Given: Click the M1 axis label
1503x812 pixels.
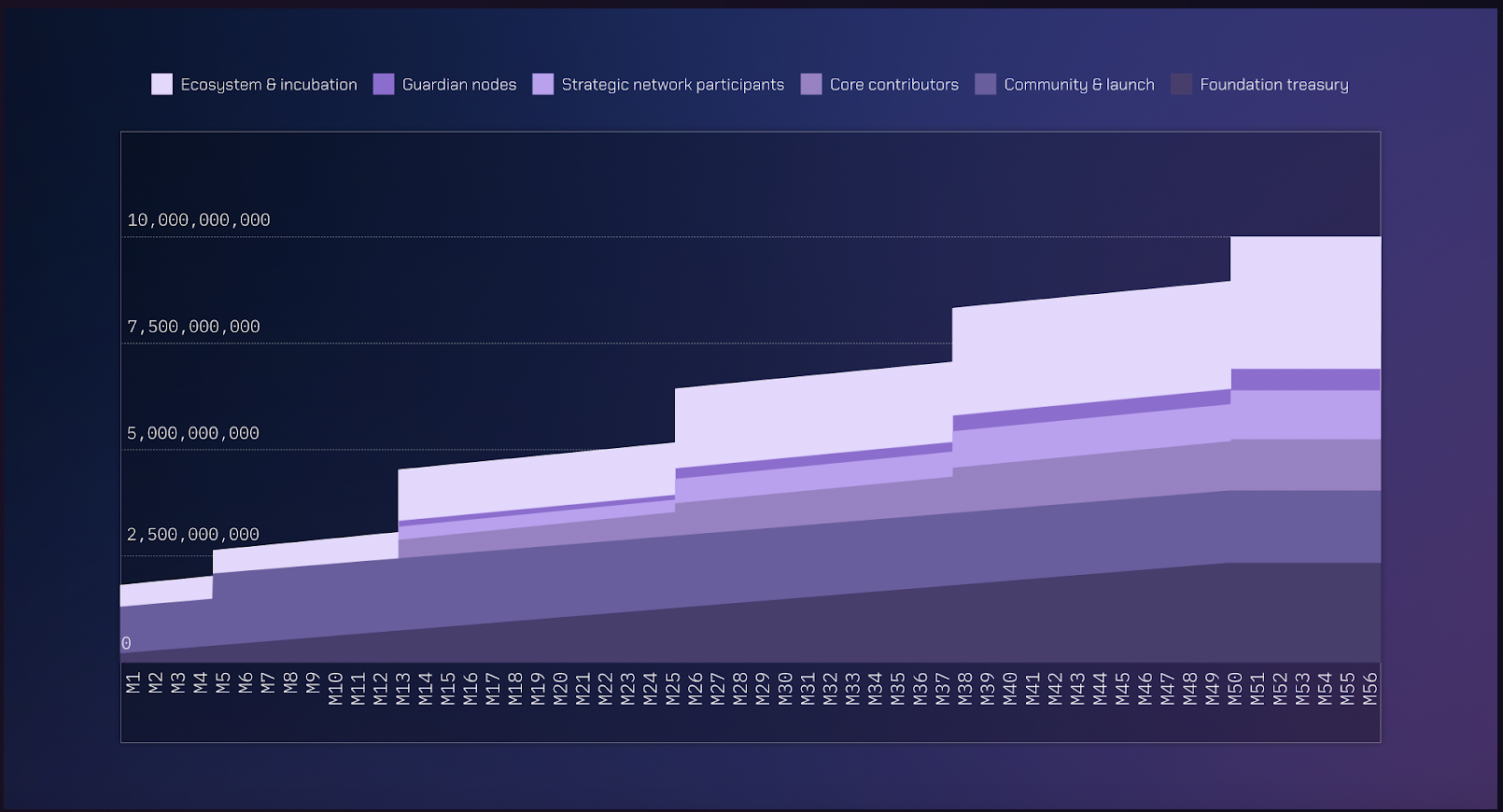Looking at the screenshot, I should [x=133, y=683].
